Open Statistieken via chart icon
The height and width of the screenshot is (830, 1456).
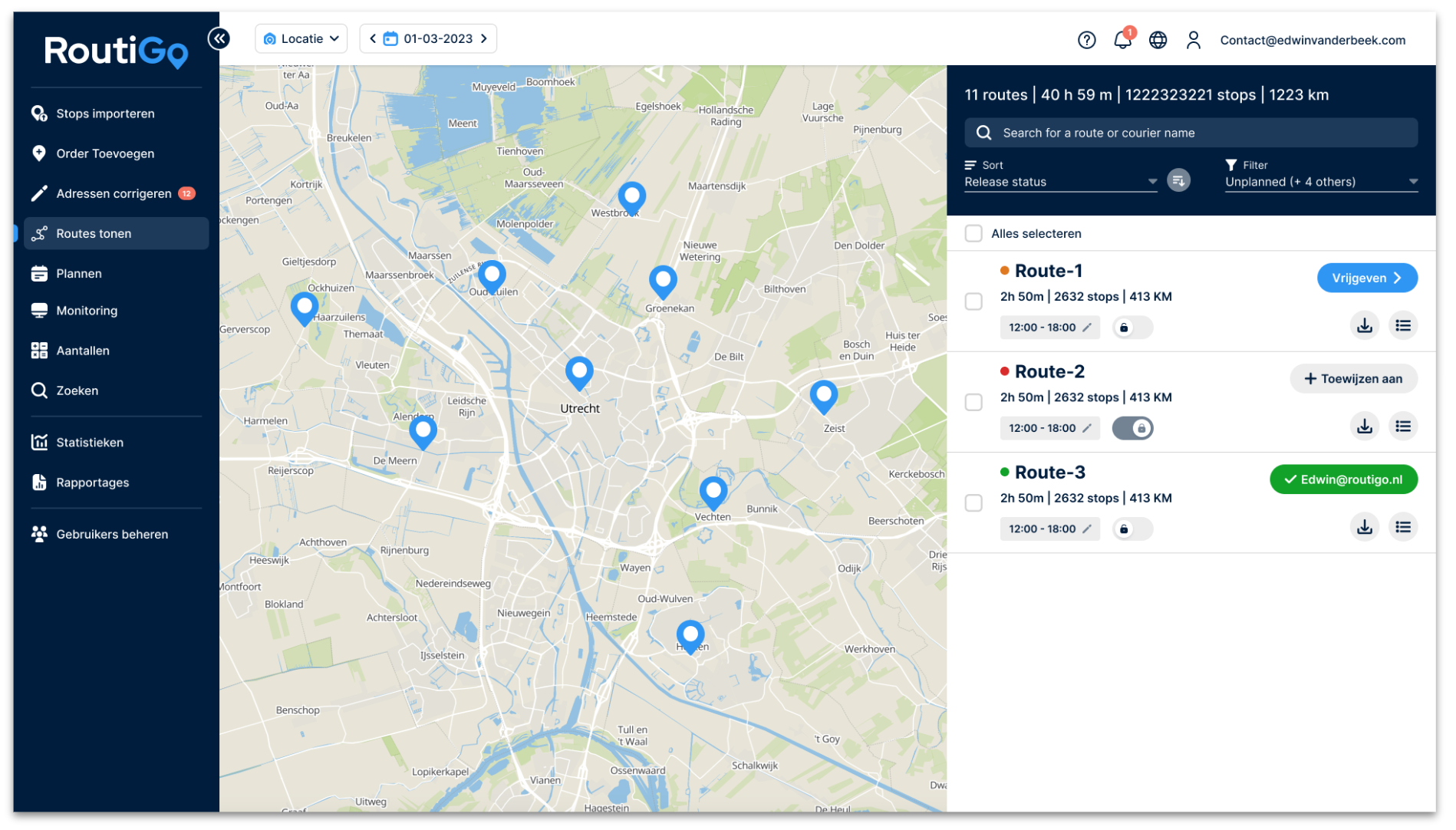[39, 442]
